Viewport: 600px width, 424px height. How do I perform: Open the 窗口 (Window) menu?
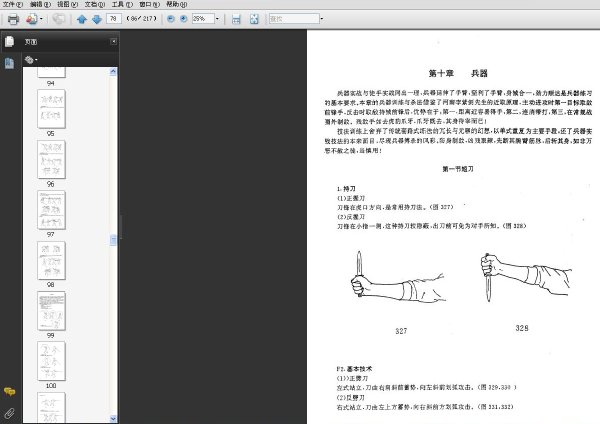pyautogui.click(x=149, y=4)
